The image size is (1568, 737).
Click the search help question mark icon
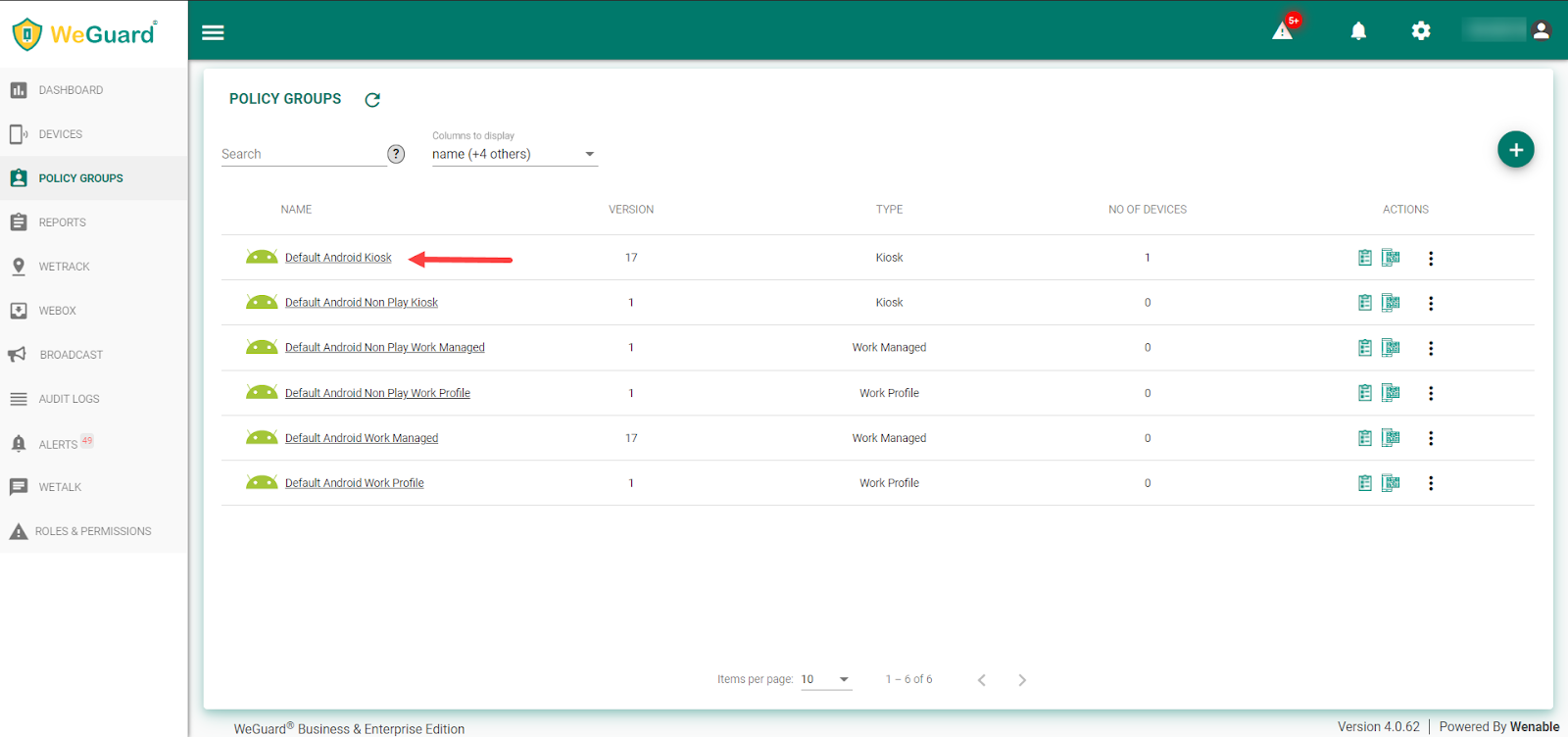(x=396, y=154)
